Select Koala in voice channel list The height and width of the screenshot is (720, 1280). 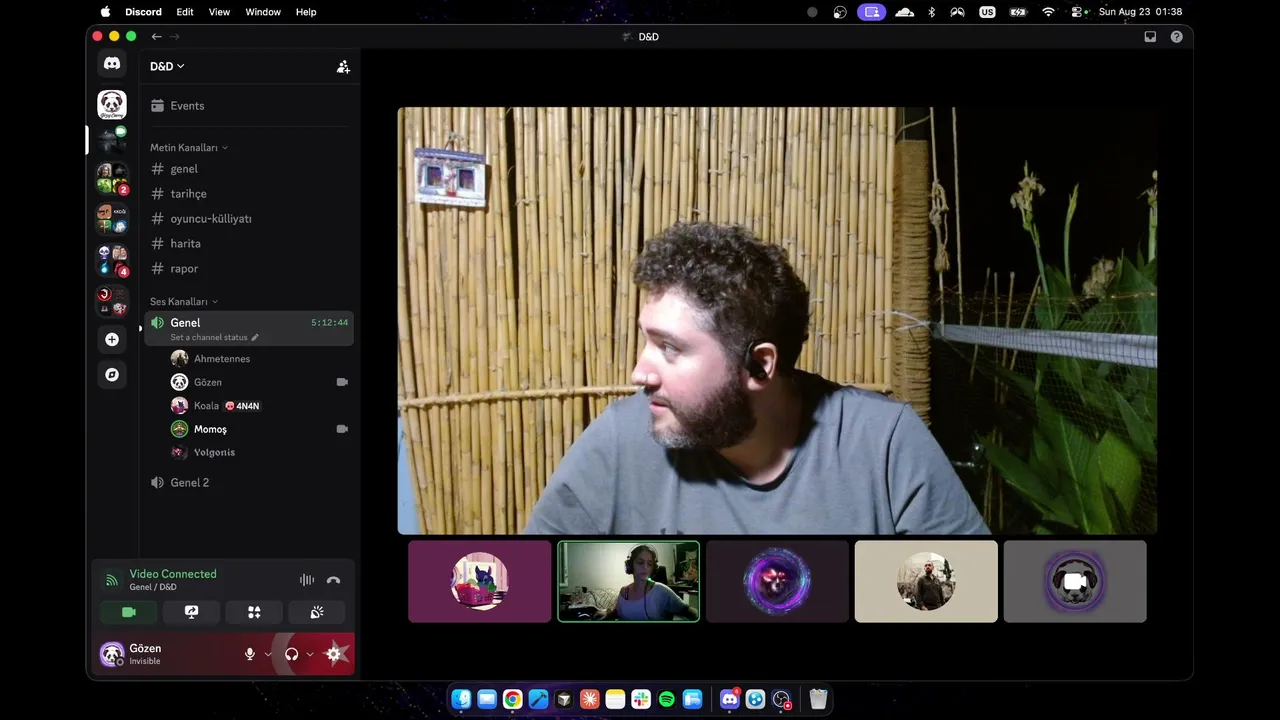click(x=260, y=406)
